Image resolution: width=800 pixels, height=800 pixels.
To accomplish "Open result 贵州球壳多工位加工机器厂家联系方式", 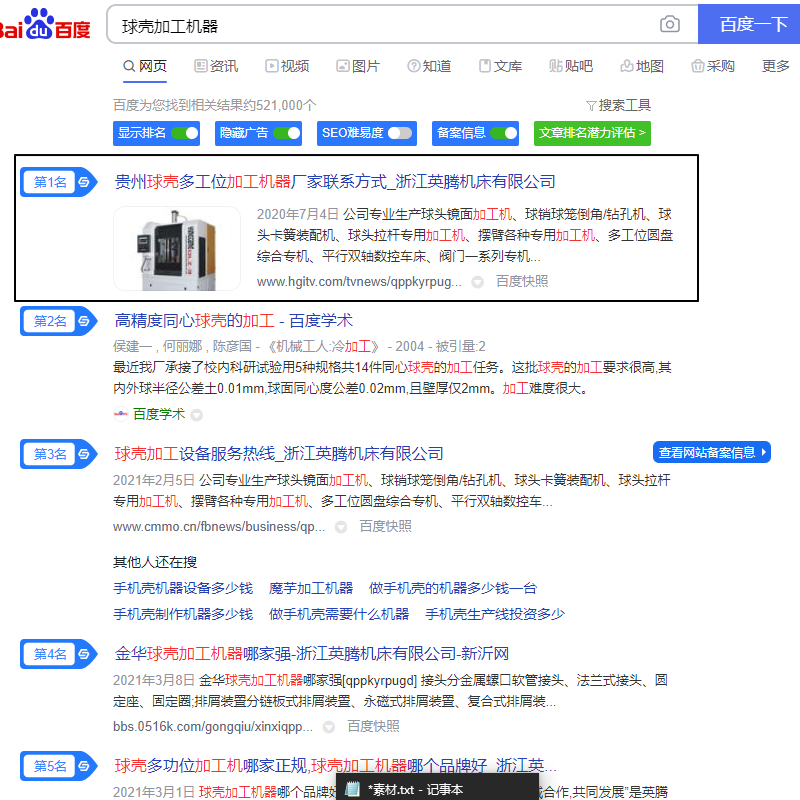I will 335,182.
